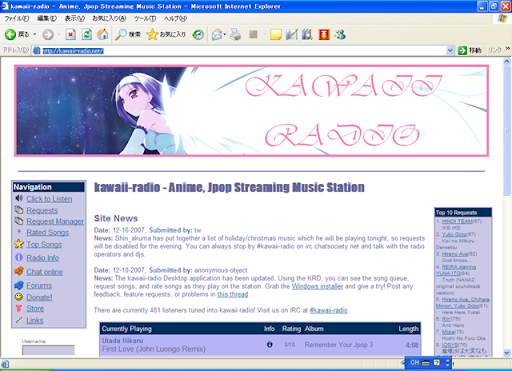
Task: Open the Search magnifier toolbar button
Action: coord(128,34)
